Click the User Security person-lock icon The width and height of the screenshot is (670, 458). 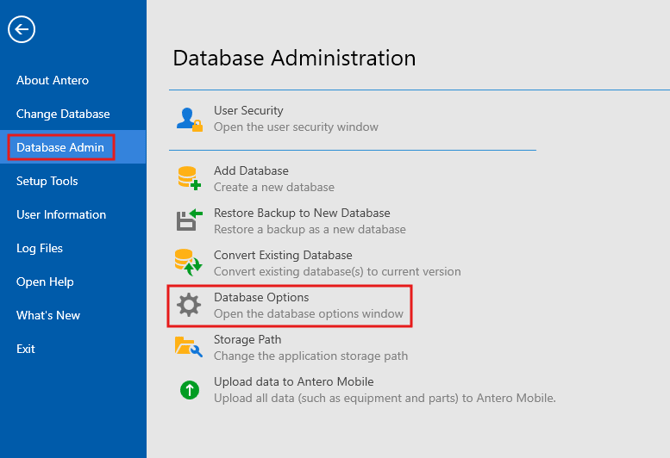coord(189,119)
